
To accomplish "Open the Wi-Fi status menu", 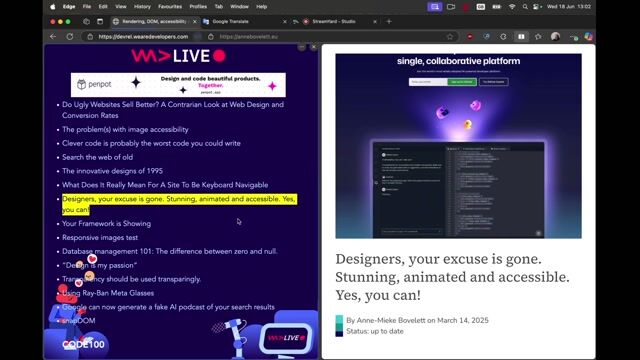I will point(512,7).
